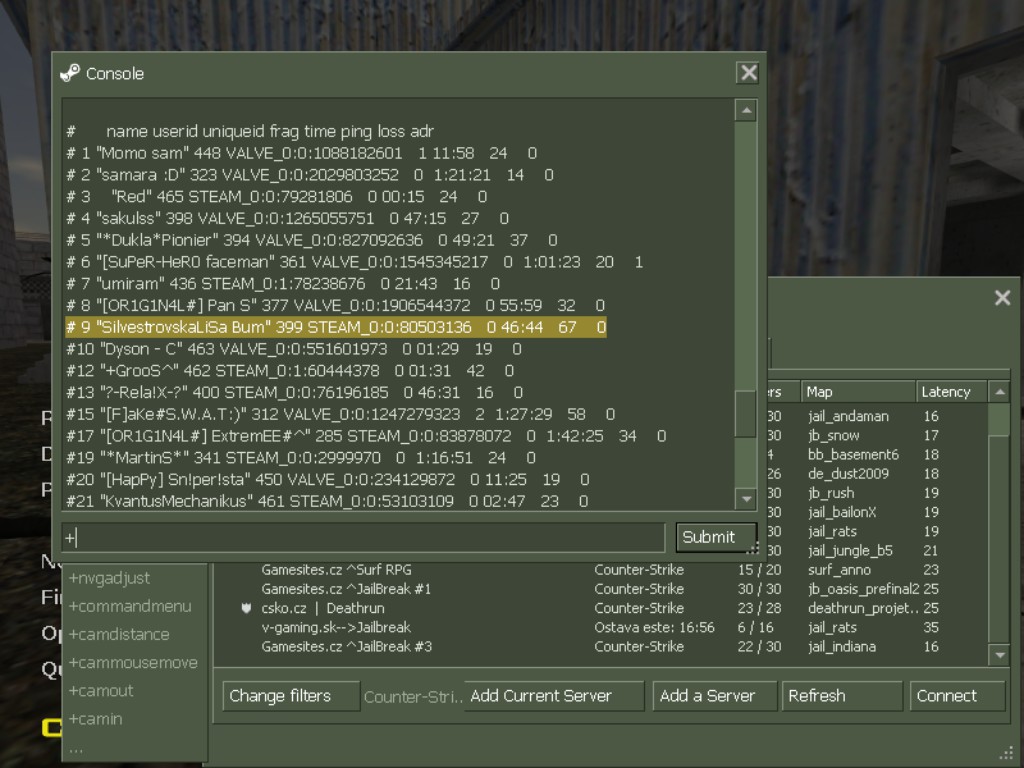Viewport: 1024px width, 768px height.
Task: Select +cammousemove autocomplete suggestion
Action: click(x=133, y=662)
